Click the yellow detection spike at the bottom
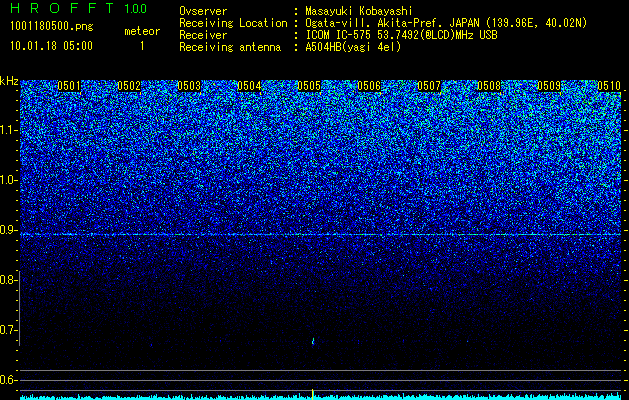629x400 pixels. coord(312,394)
